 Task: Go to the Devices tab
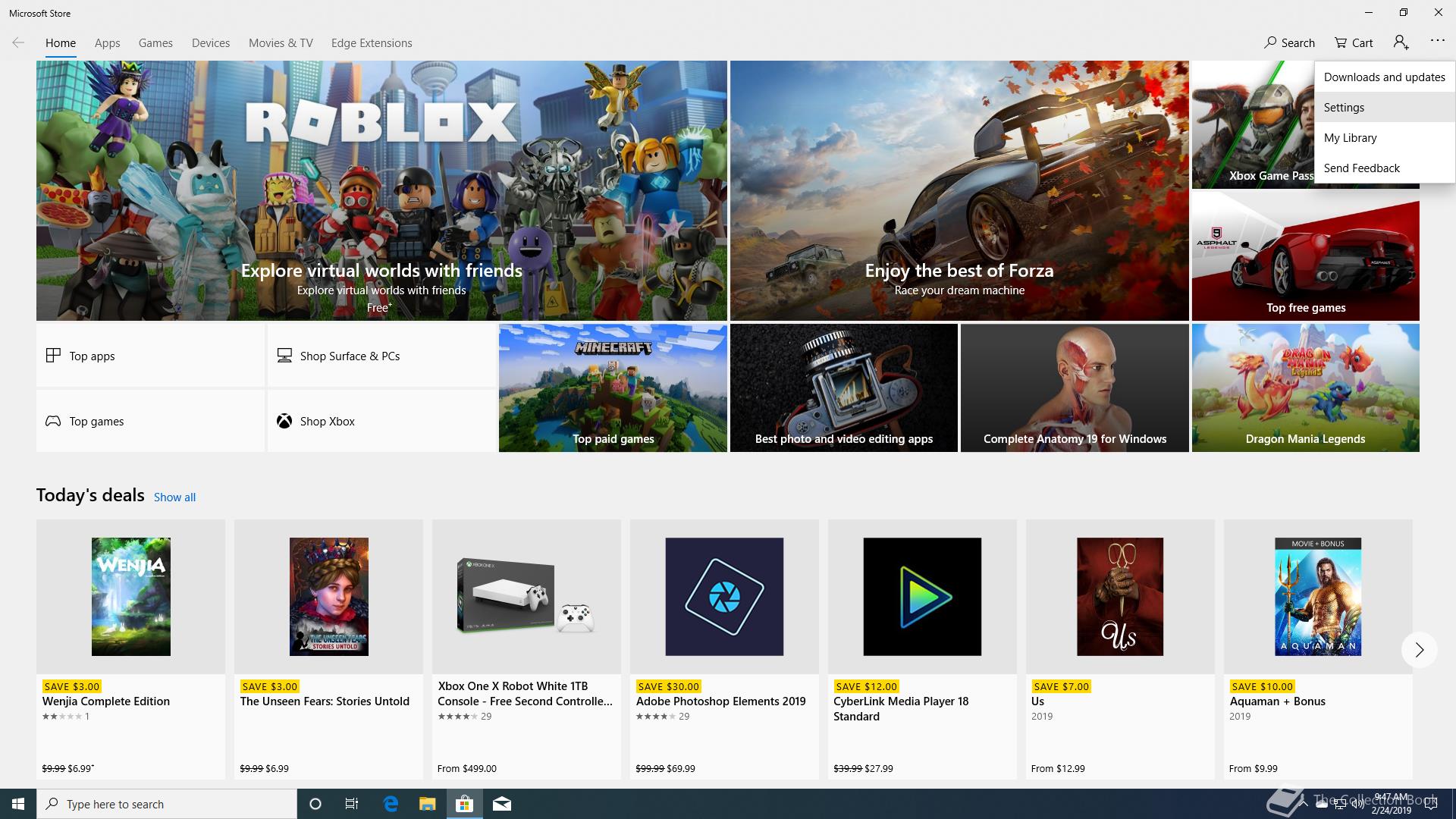tap(211, 43)
